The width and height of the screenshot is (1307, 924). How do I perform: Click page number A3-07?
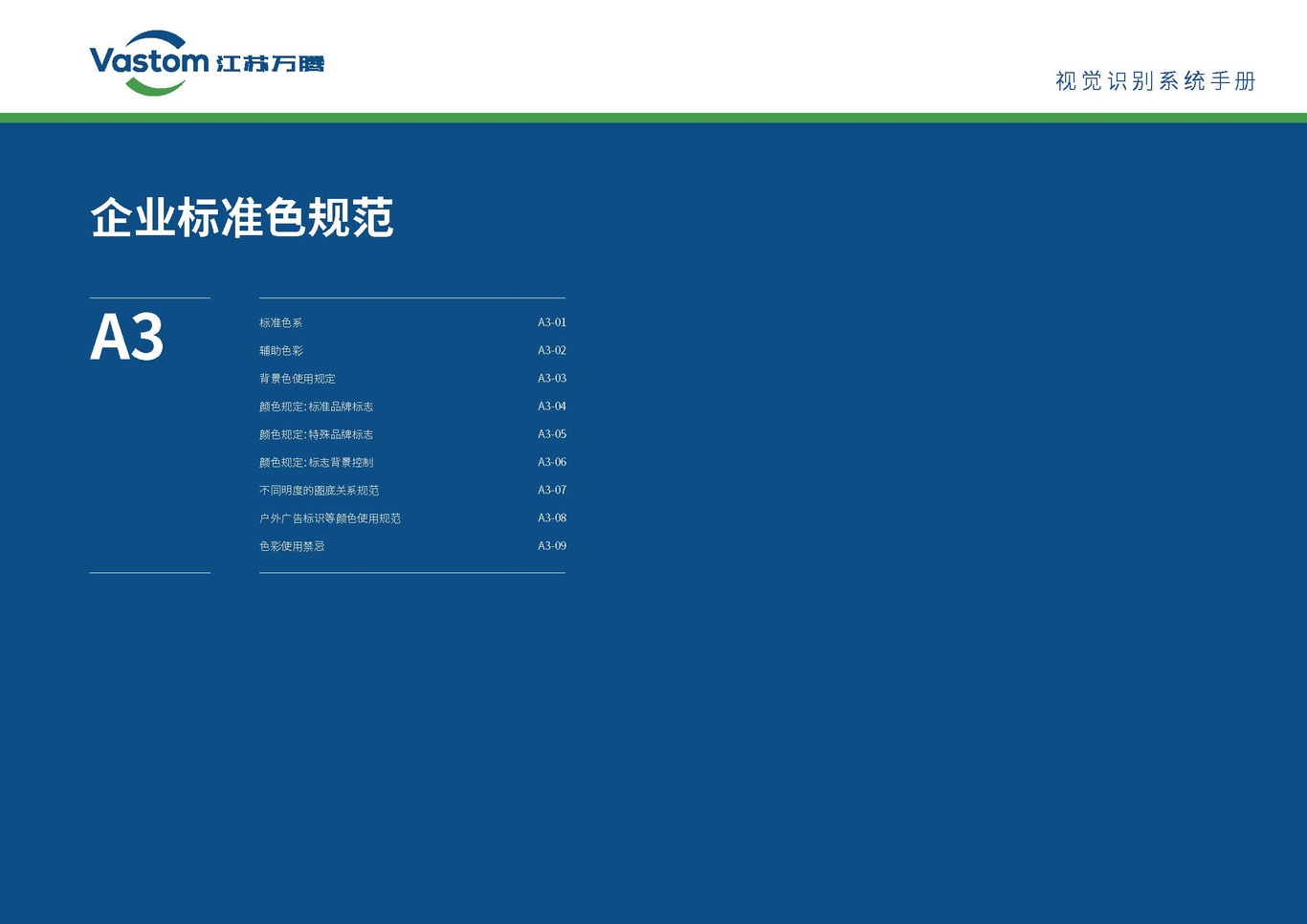(552, 490)
